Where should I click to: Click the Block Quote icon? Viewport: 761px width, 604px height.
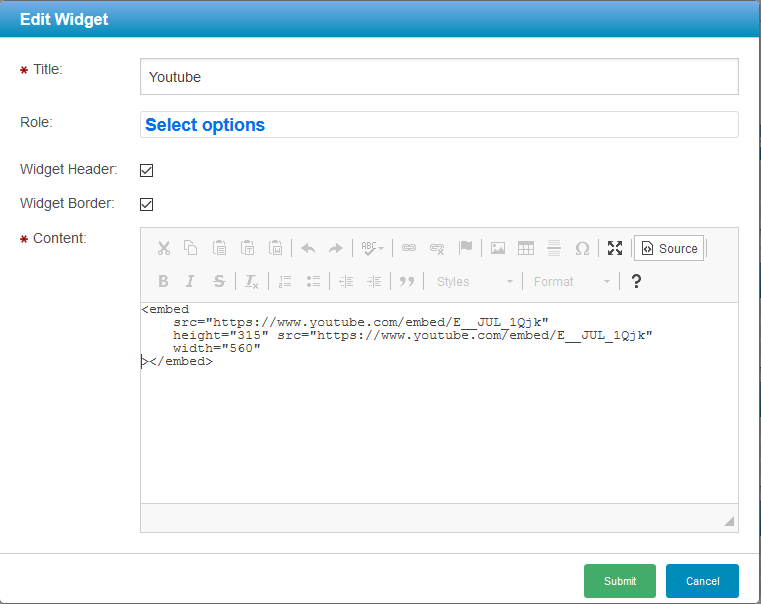pos(407,282)
